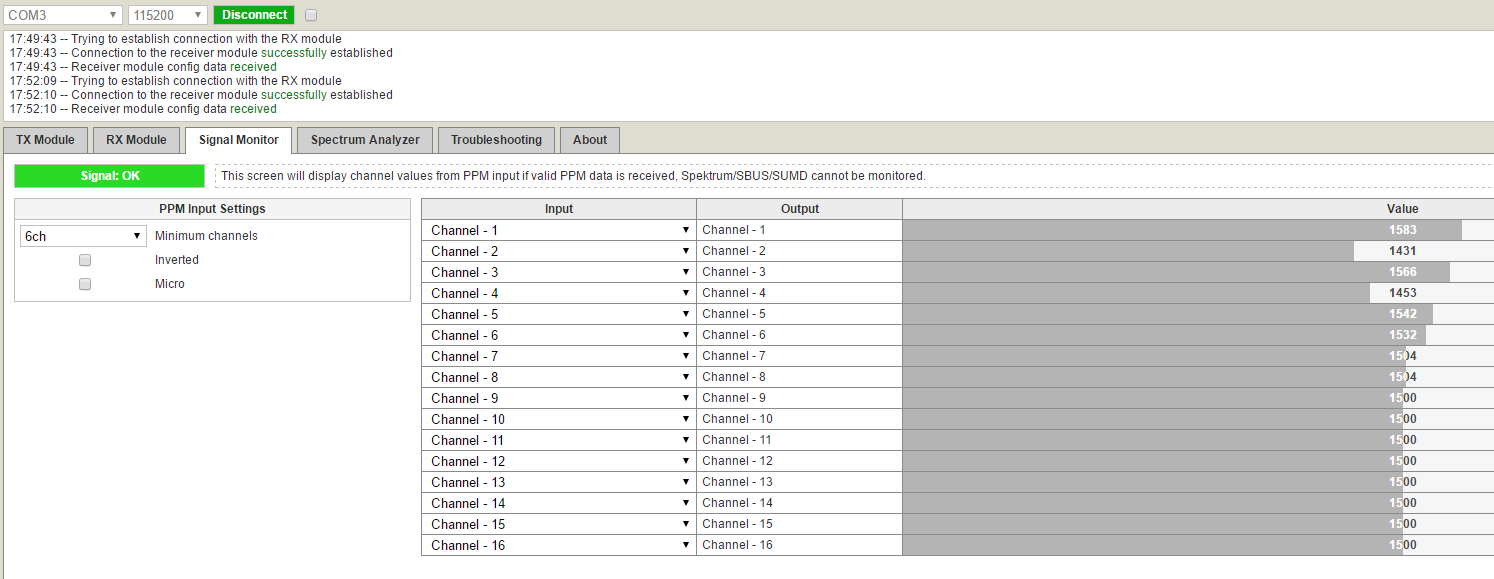Expand the 6ch minimum channels dropdown

[84, 236]
